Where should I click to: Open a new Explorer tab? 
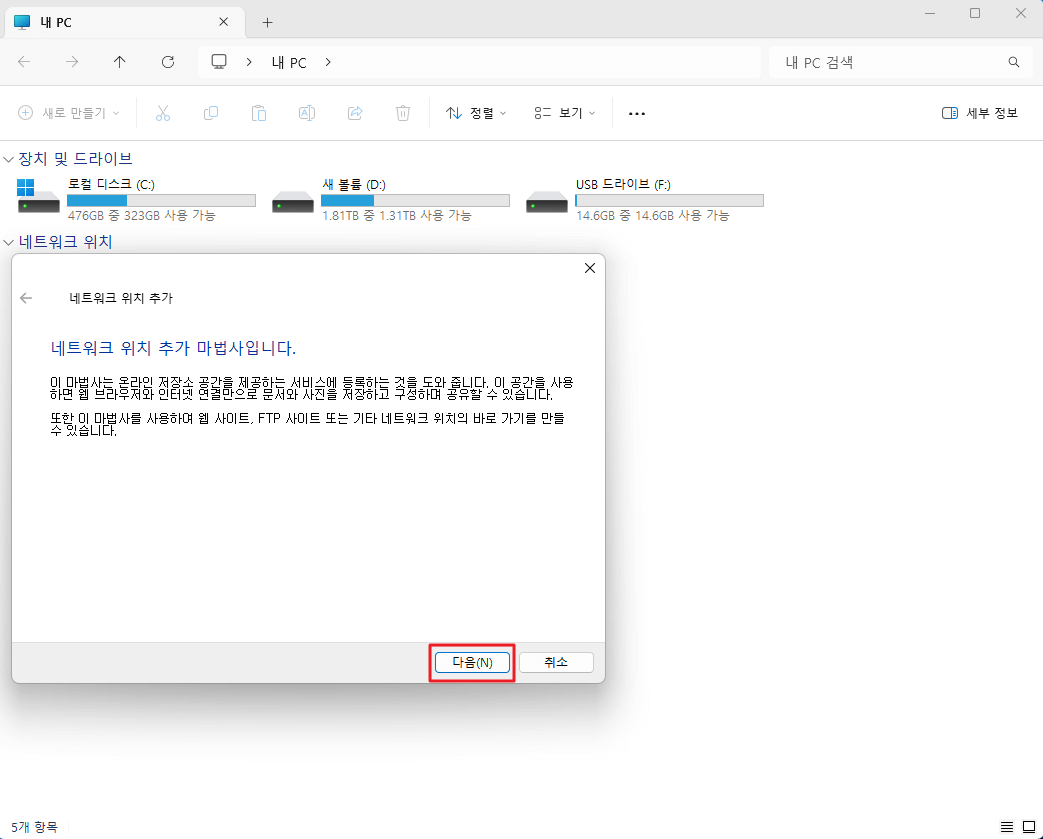coord(267,23)
